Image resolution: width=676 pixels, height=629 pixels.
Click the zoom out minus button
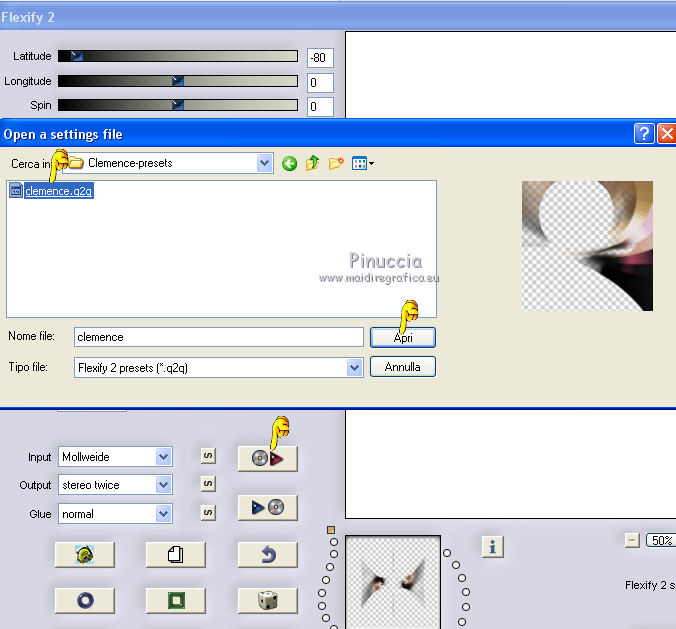click(x=632, y=540)
